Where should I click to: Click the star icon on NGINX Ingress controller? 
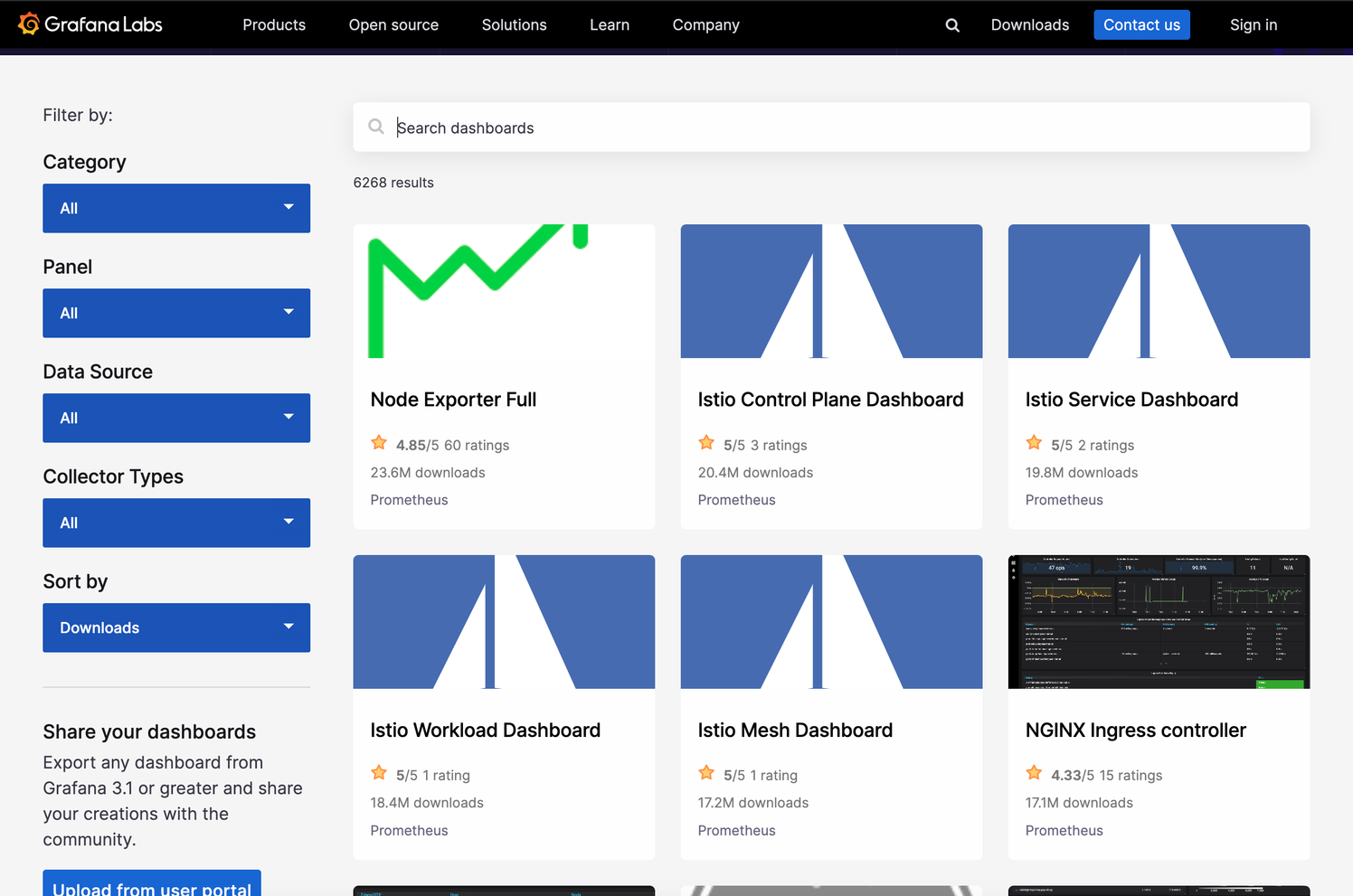tap(1034, 772)
